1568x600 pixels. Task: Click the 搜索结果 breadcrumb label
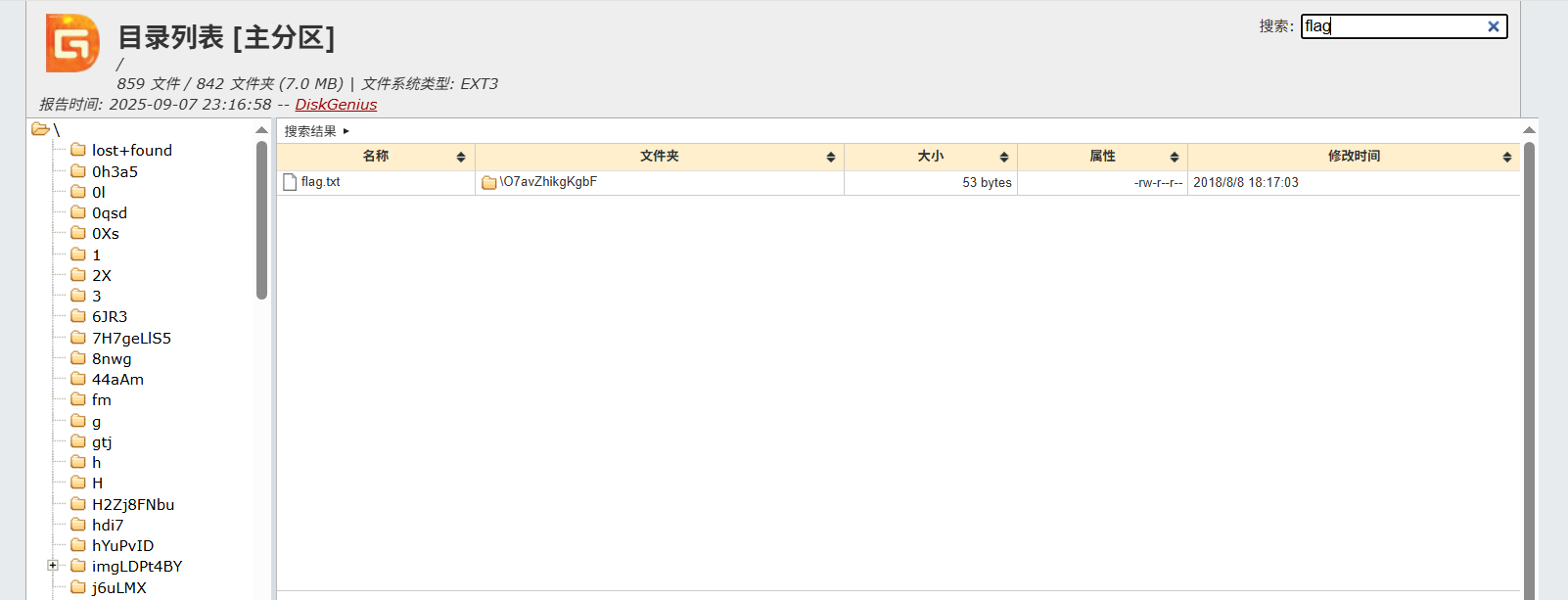310,131
